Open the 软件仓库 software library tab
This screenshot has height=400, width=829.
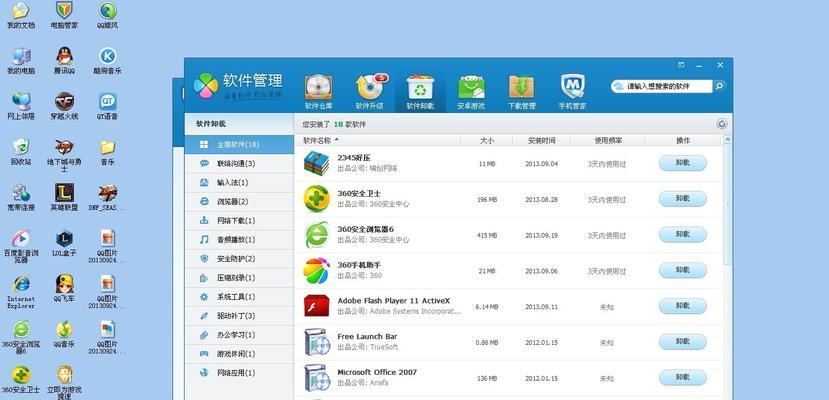318,92
